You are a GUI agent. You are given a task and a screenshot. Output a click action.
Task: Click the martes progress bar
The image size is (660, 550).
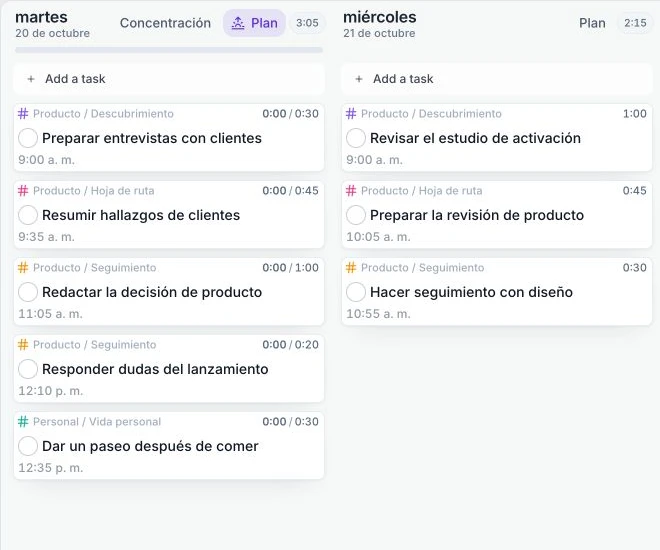point(169,50)
